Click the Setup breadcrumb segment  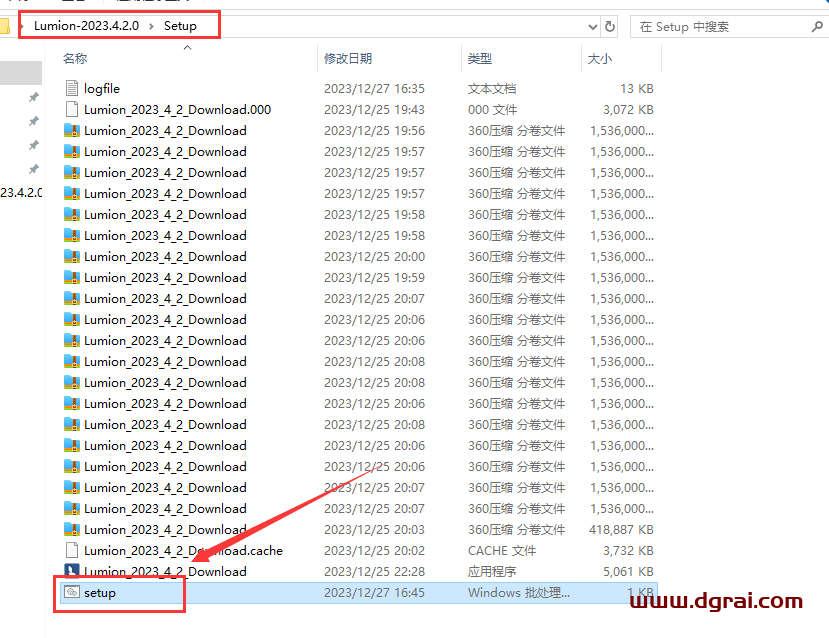pos(180,26)
